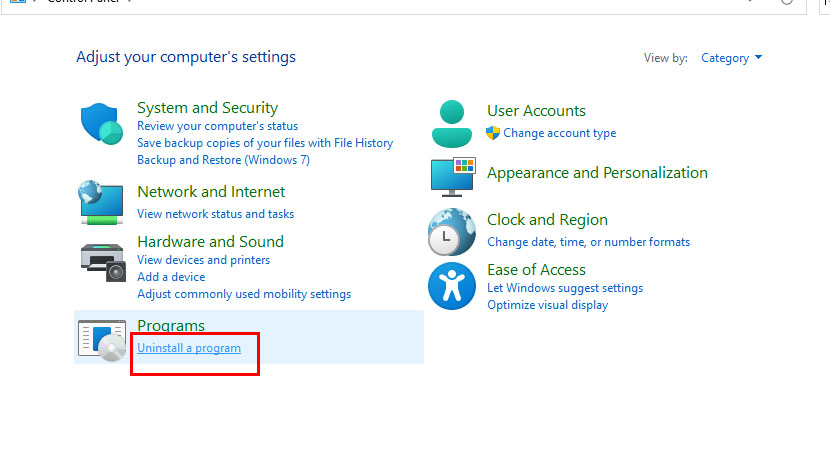The height and width of the screenshot is (452, 830).
Task: Open User Accounts category
Action: coord(536,111)
